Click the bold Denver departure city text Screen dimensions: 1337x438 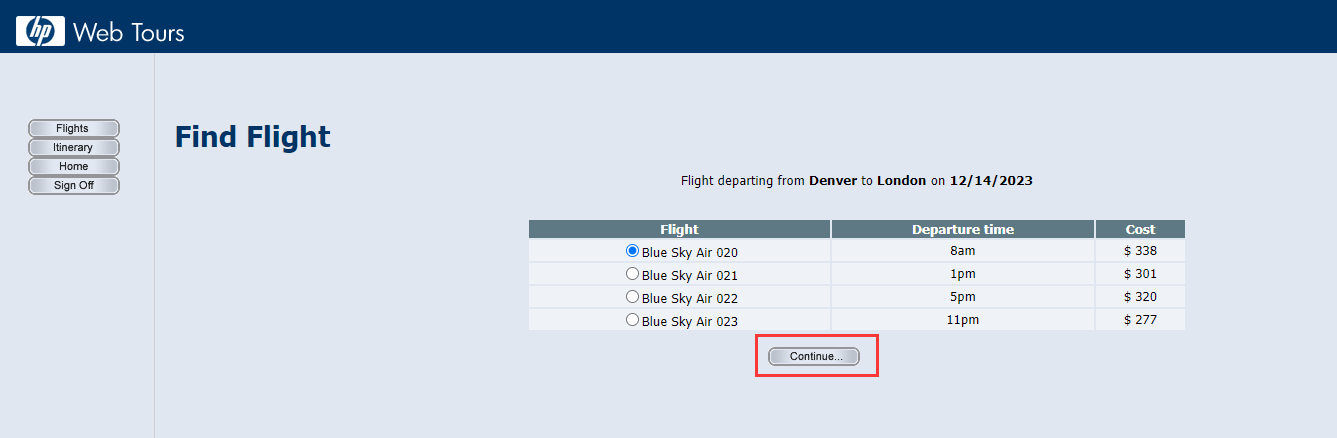click(832, 181)
